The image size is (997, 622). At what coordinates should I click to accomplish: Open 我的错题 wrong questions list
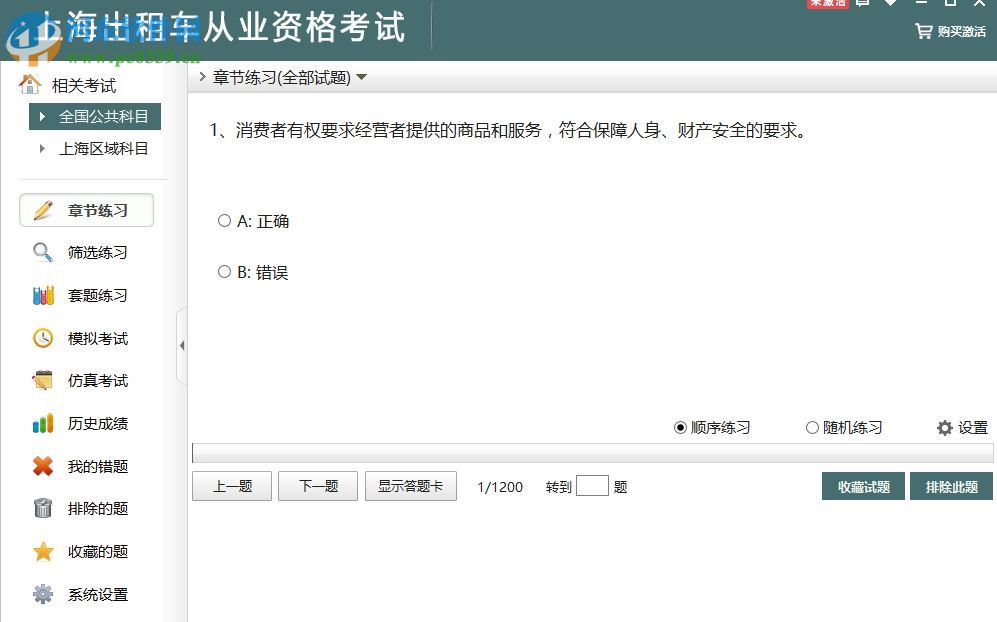[97, 466]
